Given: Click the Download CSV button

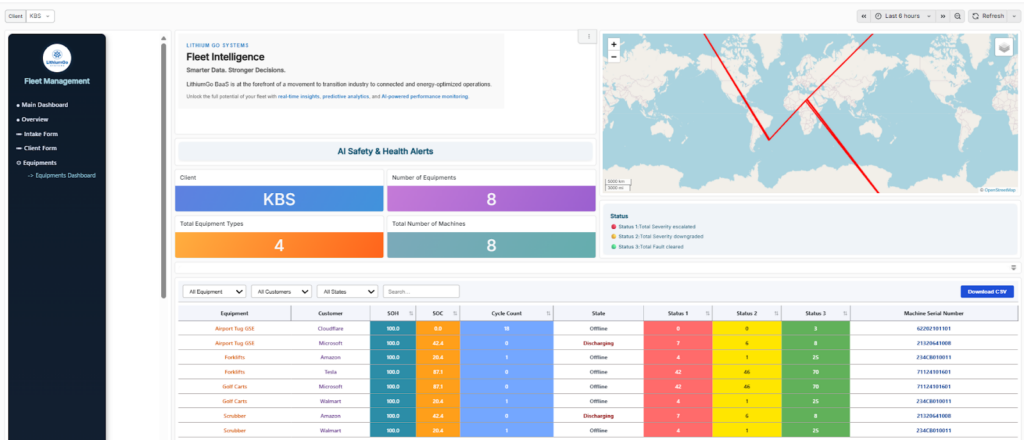Looking at the screenshot, I should coord(986,291).
